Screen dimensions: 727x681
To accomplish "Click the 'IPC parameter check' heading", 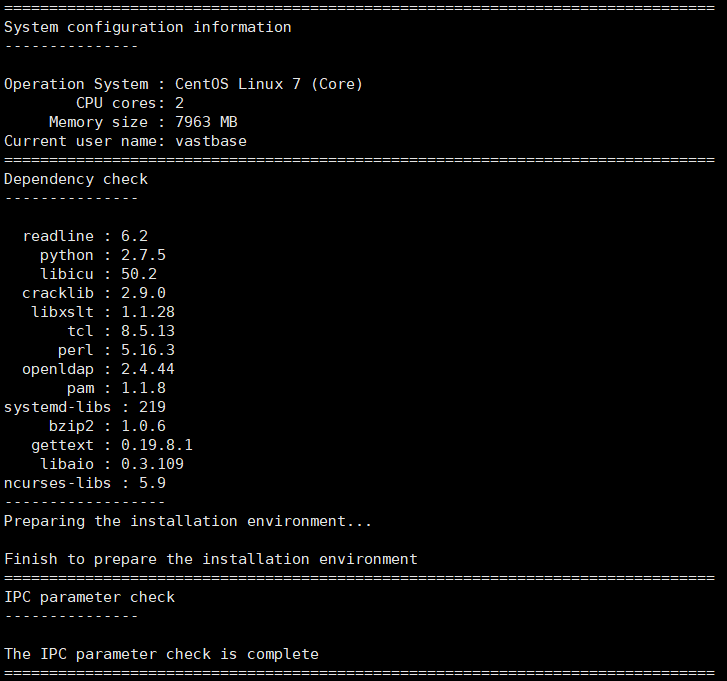I will pos(89,598).
